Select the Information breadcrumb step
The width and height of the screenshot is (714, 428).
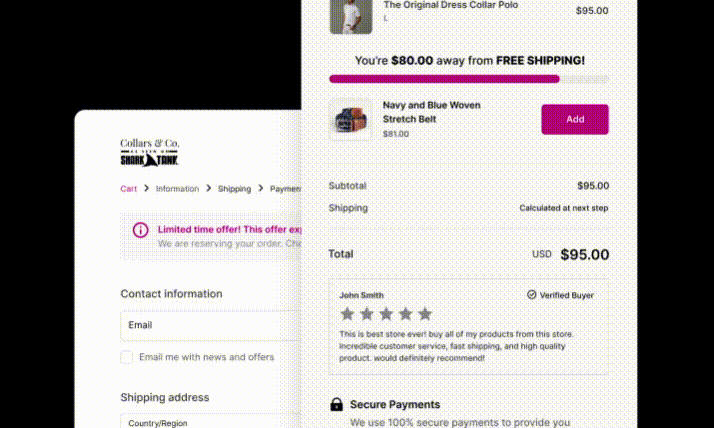pos(177,189)
